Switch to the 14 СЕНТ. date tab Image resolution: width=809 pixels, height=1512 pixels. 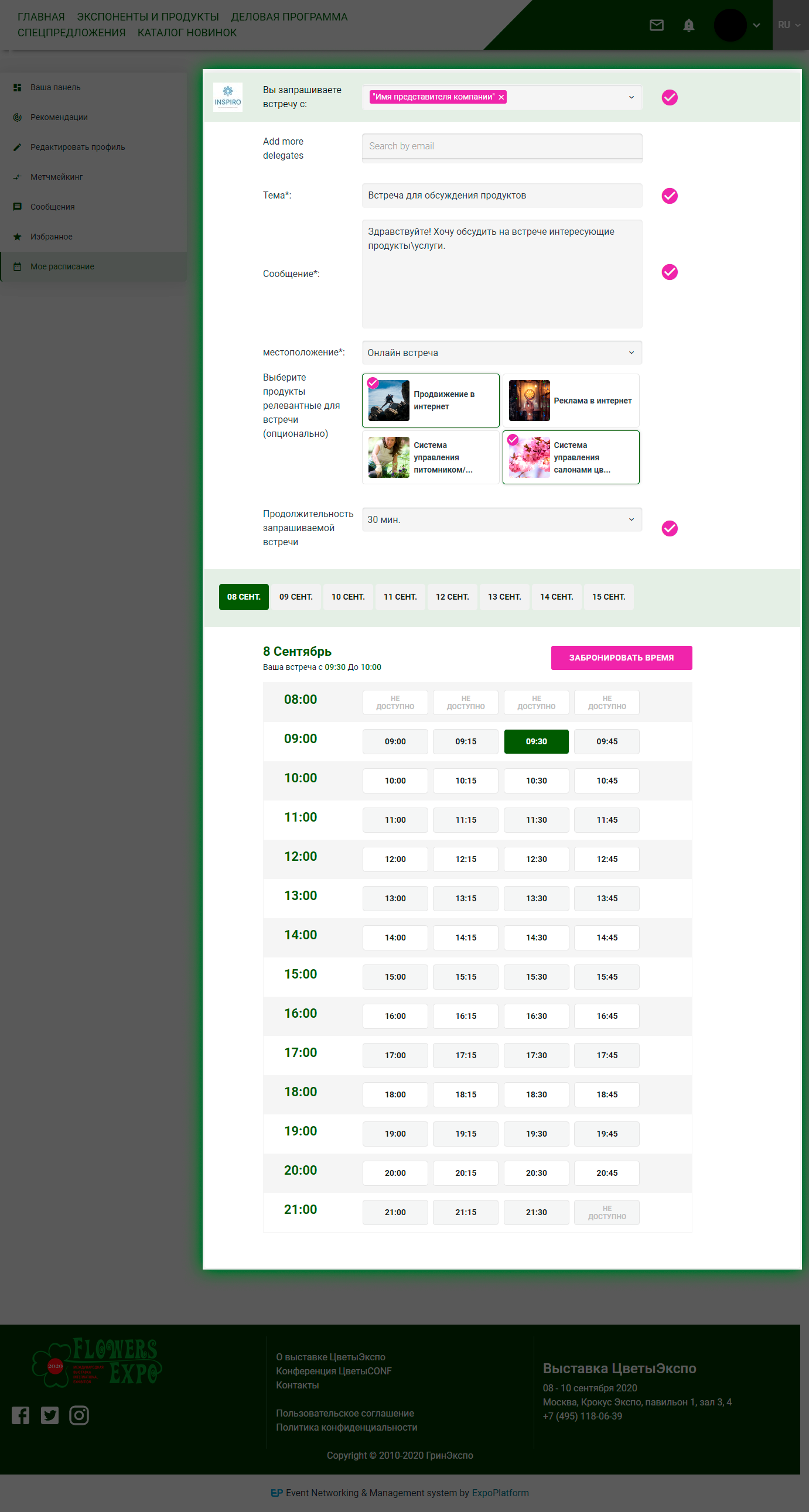pos(557,597)
